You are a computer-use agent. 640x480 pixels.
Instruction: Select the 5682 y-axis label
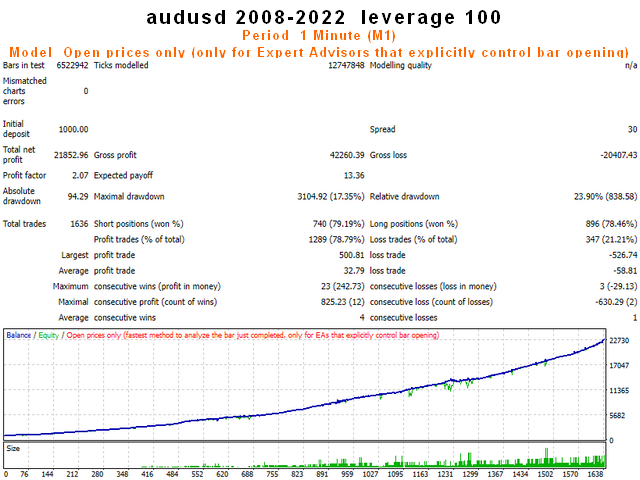tap(617, 416)
